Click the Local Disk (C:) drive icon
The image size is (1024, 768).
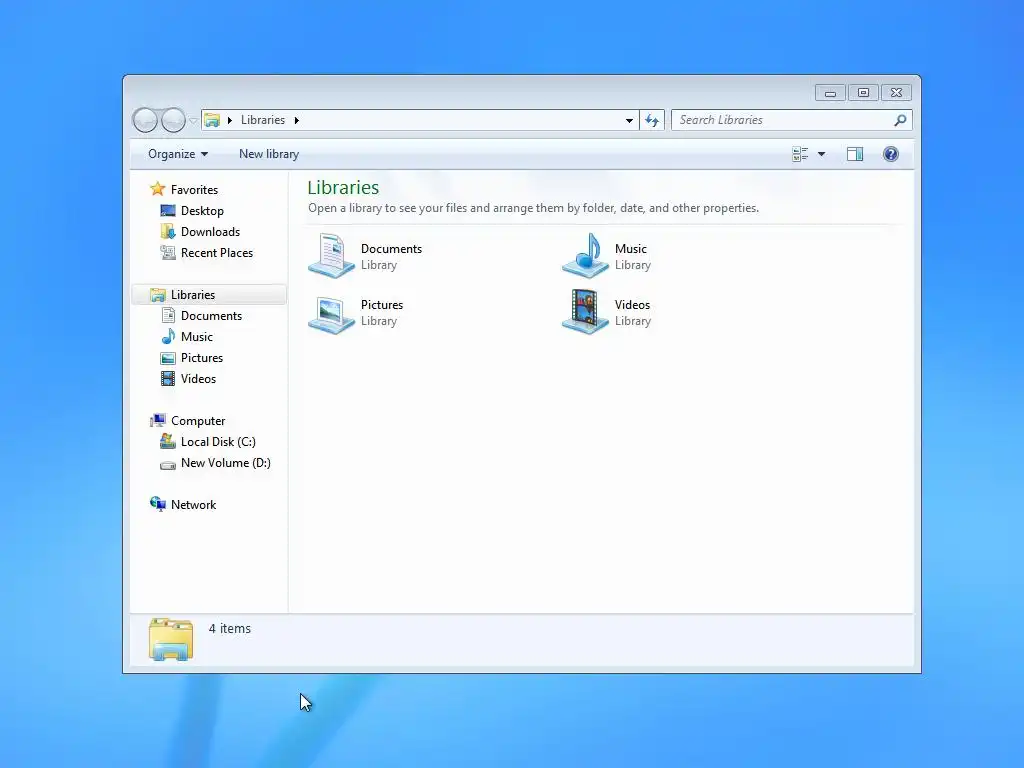[168, 442]
